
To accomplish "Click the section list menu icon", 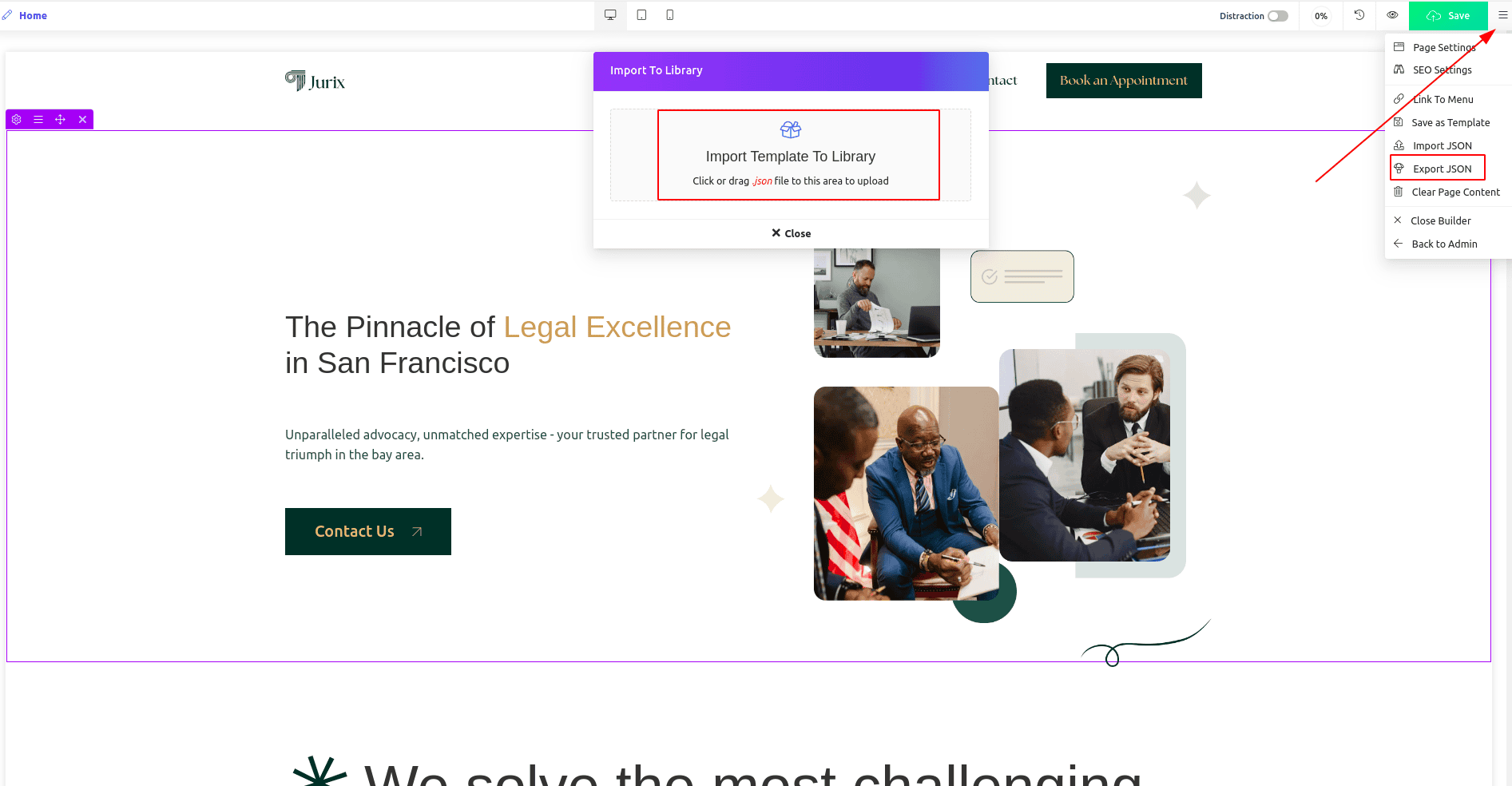I will [x=38, y=120].
